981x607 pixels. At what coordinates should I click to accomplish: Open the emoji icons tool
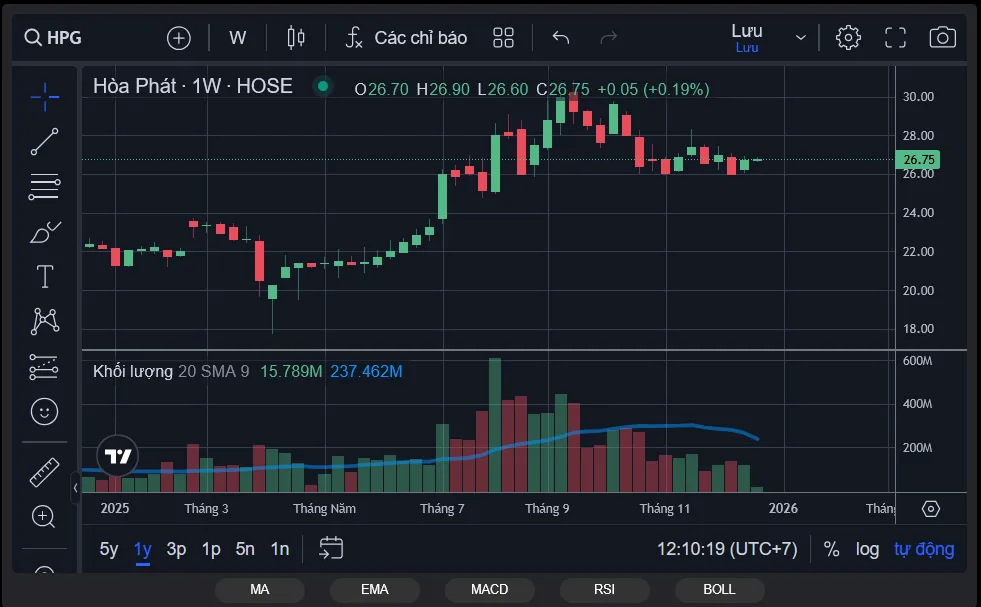[x=44, y=412]
